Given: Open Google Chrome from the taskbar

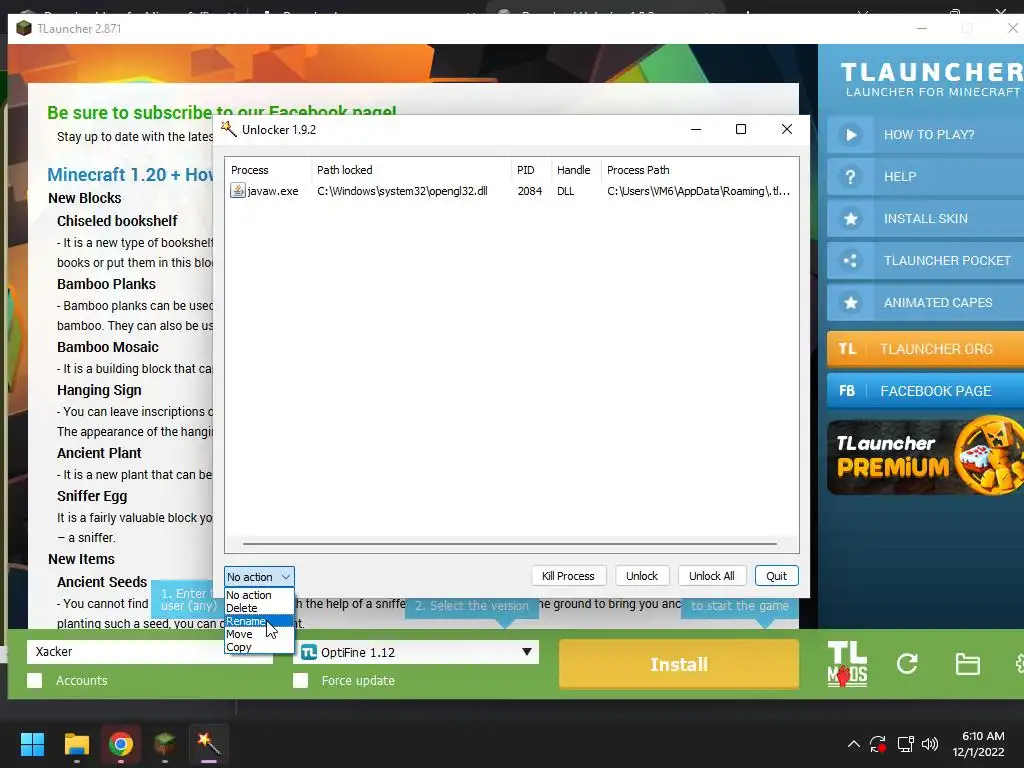Looking at the screenshot, I should click(121, 744).
